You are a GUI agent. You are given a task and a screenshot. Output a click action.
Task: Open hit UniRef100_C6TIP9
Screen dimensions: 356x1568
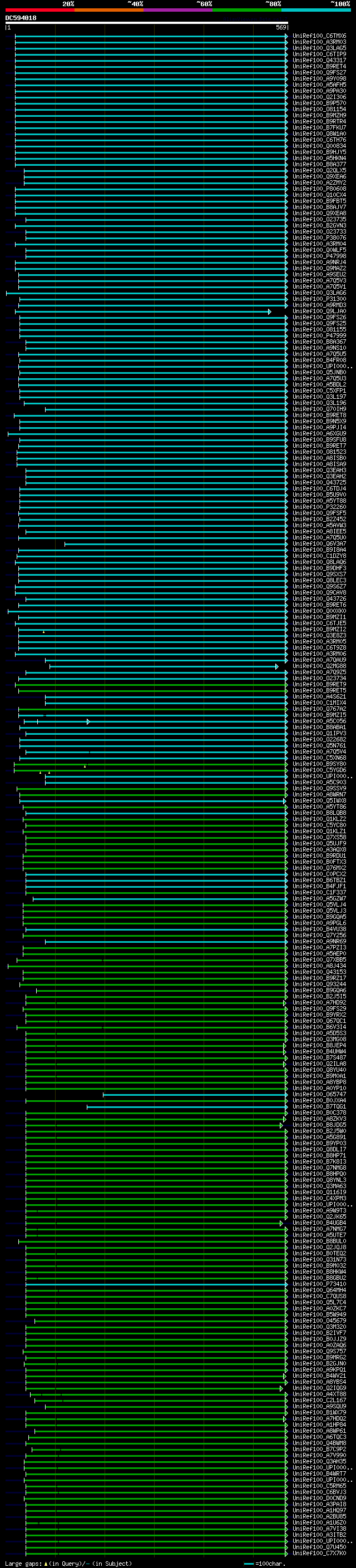coord(319,54)
